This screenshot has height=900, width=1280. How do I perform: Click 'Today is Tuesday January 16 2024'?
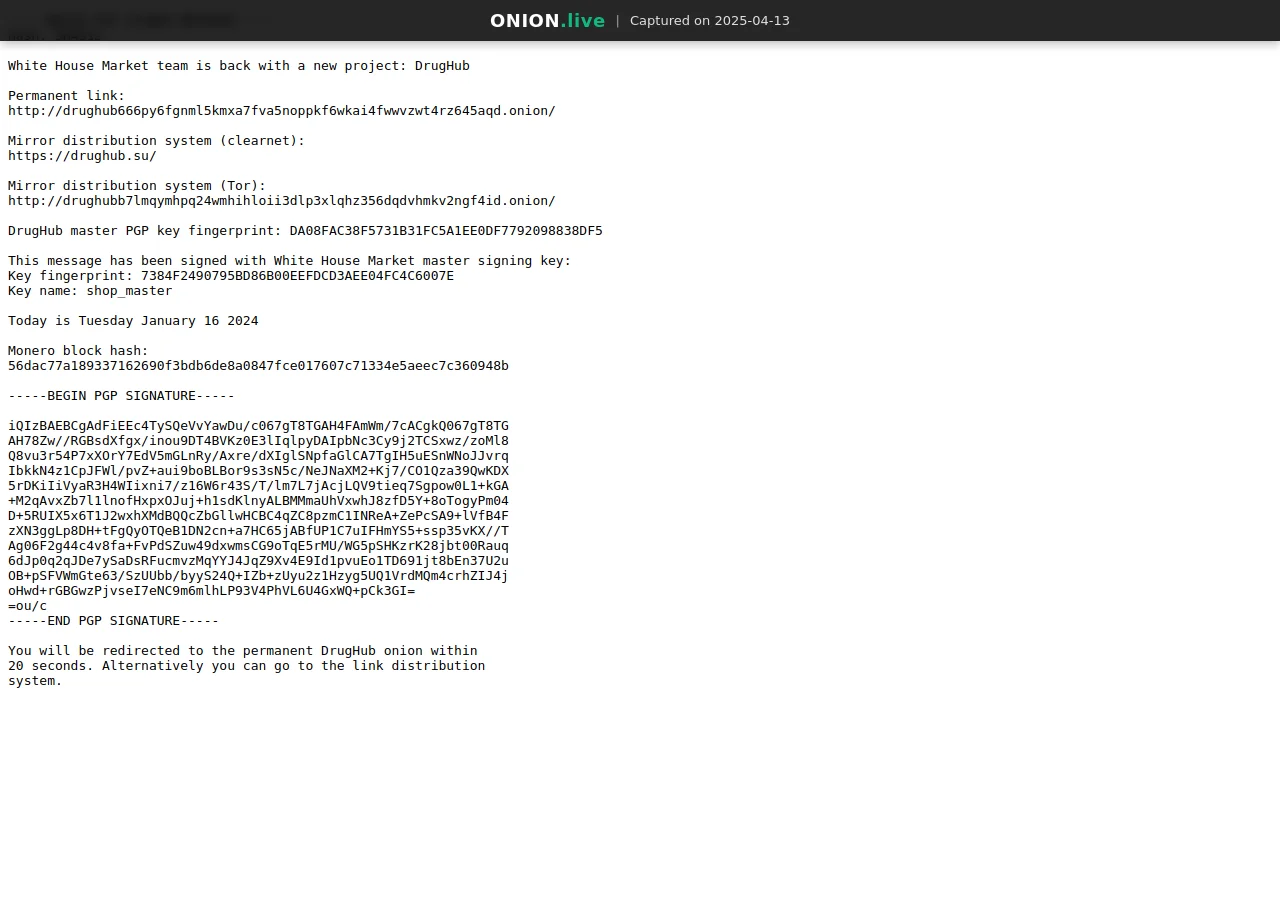click(x=133, y=321)
